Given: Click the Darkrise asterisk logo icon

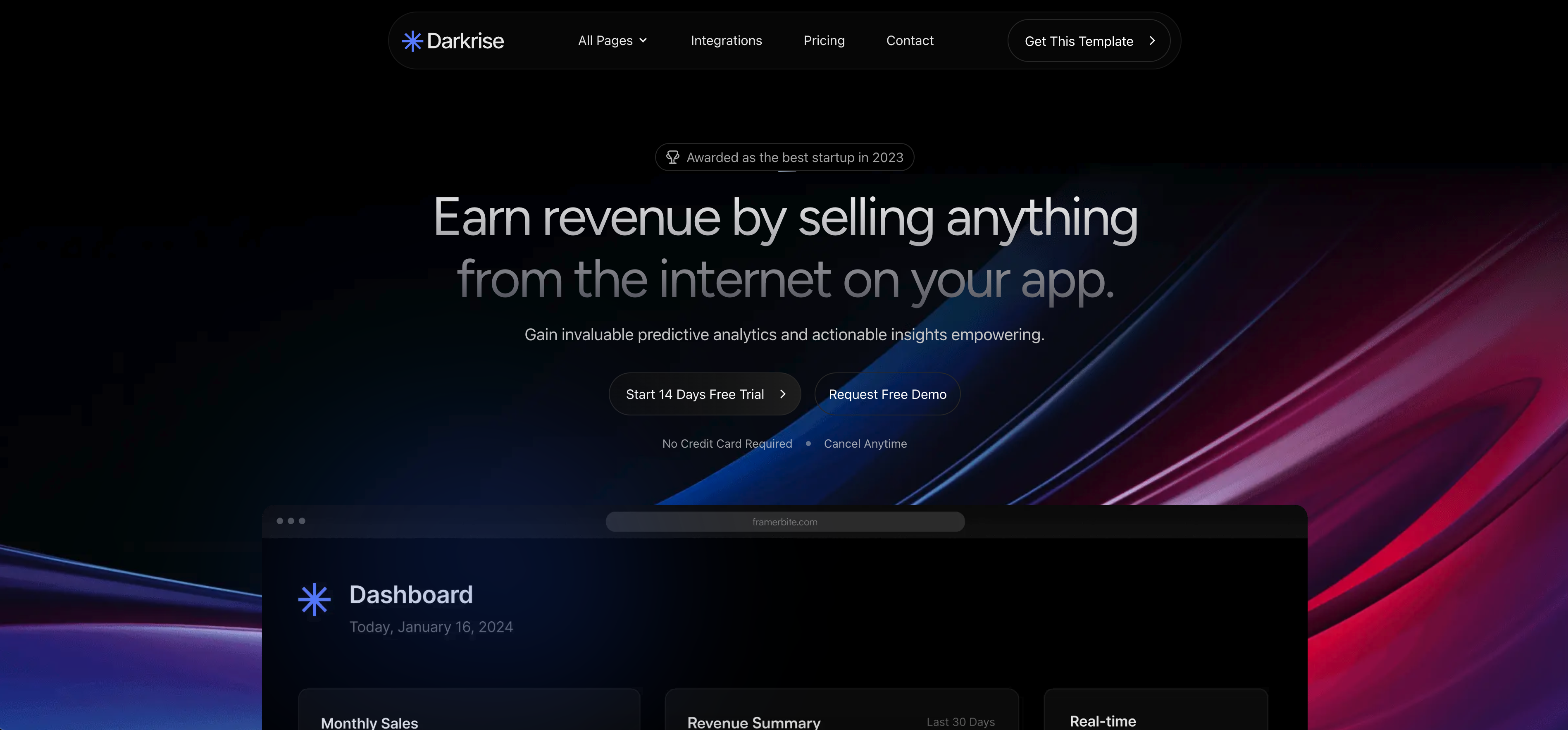Looking at the screenshot, I should (x=412, y=41).
